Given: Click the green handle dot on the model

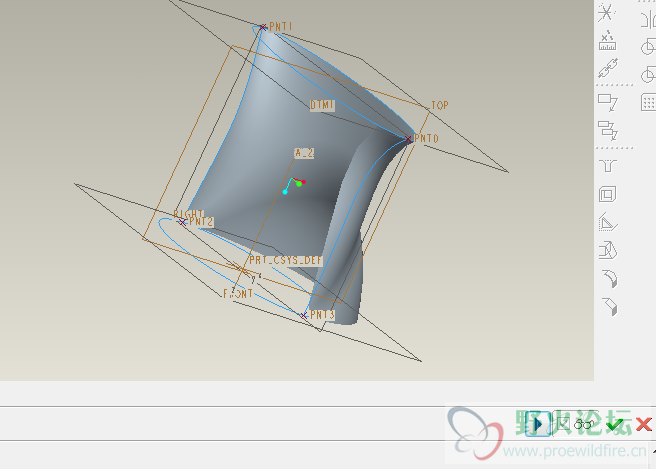Looking at the screenshot, I should point(299,184).
